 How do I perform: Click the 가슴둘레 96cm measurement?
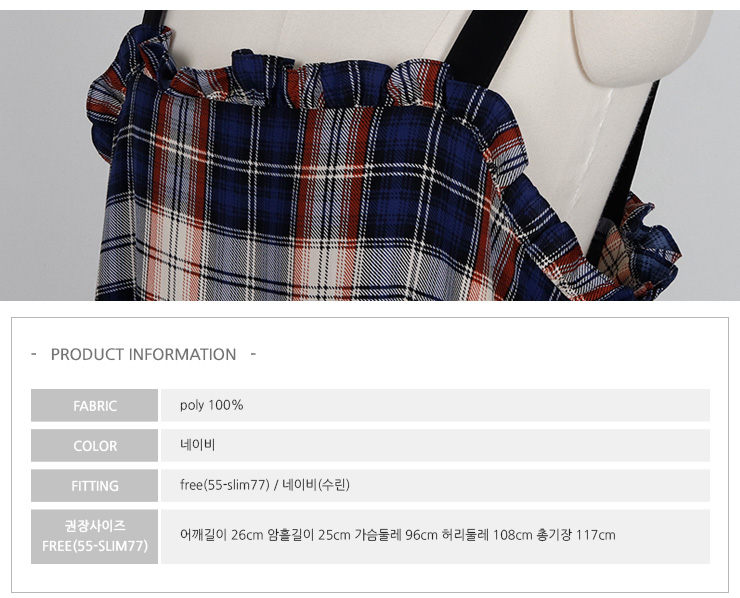point(396,535)
